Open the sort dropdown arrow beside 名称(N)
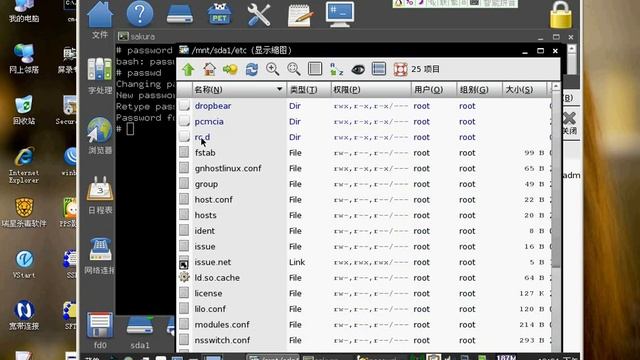The height and width of the screenshot is (360, 640). [280, 89]
